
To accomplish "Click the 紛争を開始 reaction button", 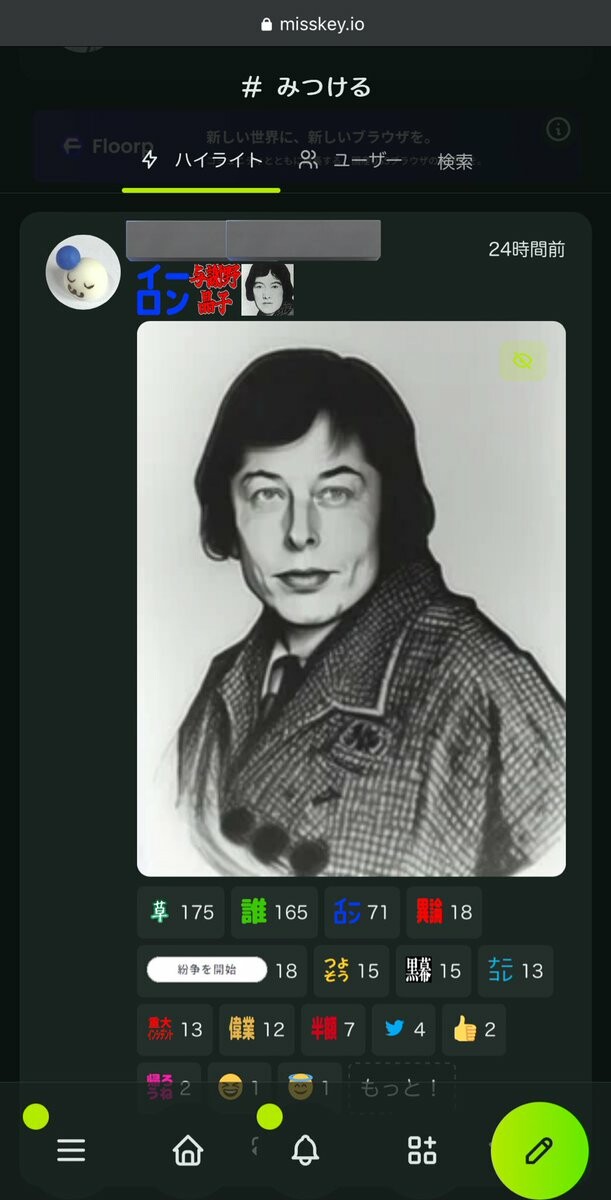I will (x=222, y=971).
